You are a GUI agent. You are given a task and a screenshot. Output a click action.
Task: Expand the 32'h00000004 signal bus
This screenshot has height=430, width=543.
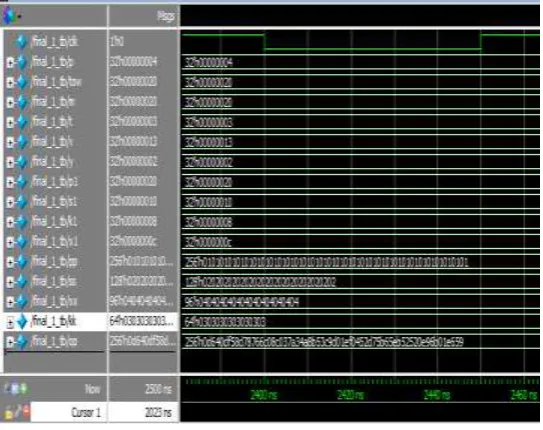pyautogui.click(x=10, y=62)
